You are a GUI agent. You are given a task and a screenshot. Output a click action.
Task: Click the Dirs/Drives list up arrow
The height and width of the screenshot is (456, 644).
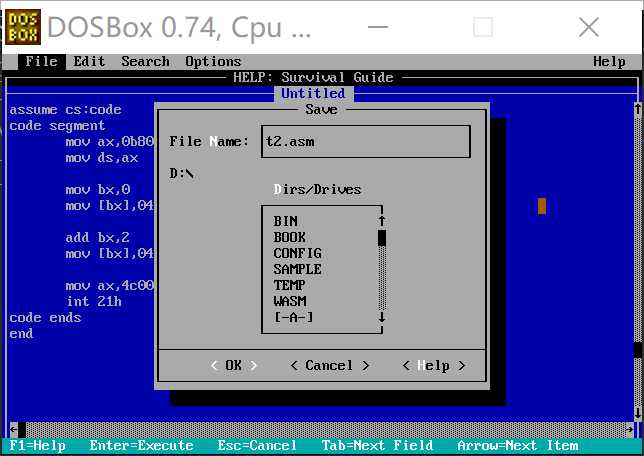click(x=382, y=221)
